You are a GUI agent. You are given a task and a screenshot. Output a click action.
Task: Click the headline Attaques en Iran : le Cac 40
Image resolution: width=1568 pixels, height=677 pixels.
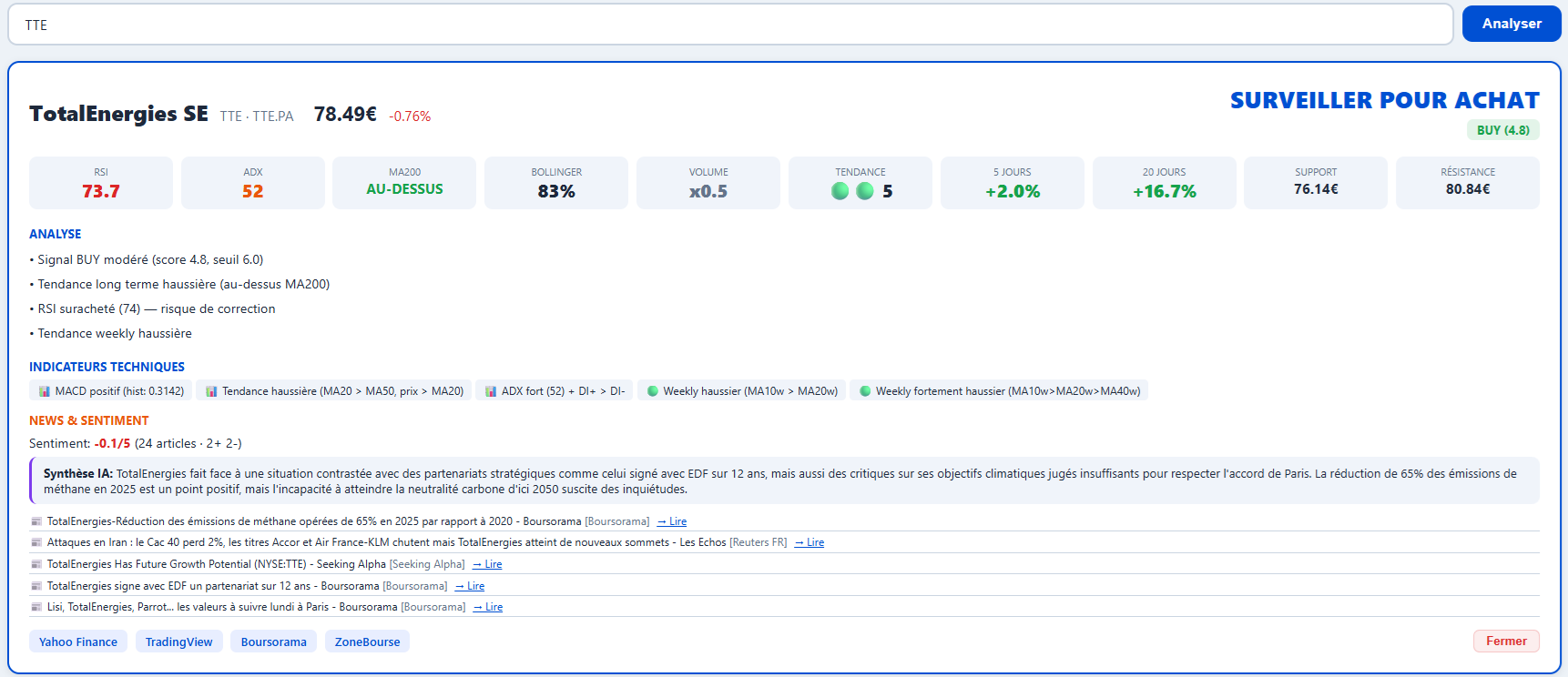point(387,542)
